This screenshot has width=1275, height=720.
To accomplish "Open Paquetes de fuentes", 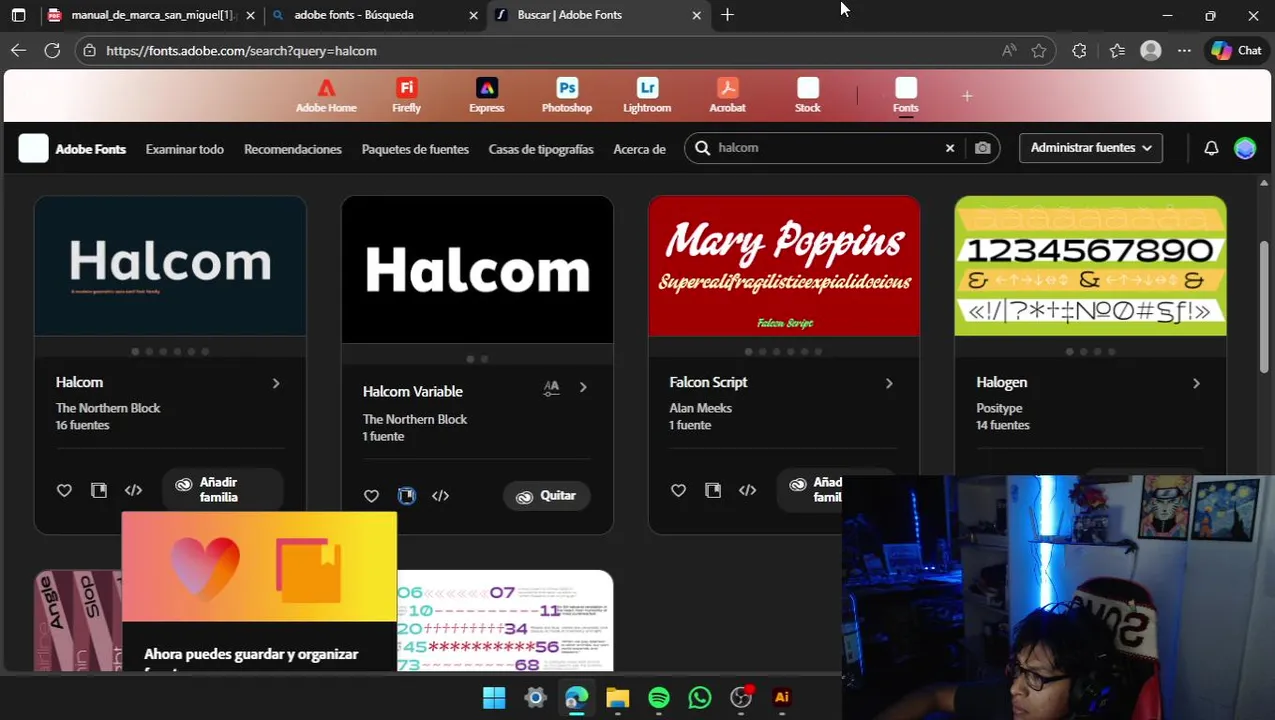I will tap(415, 149).
